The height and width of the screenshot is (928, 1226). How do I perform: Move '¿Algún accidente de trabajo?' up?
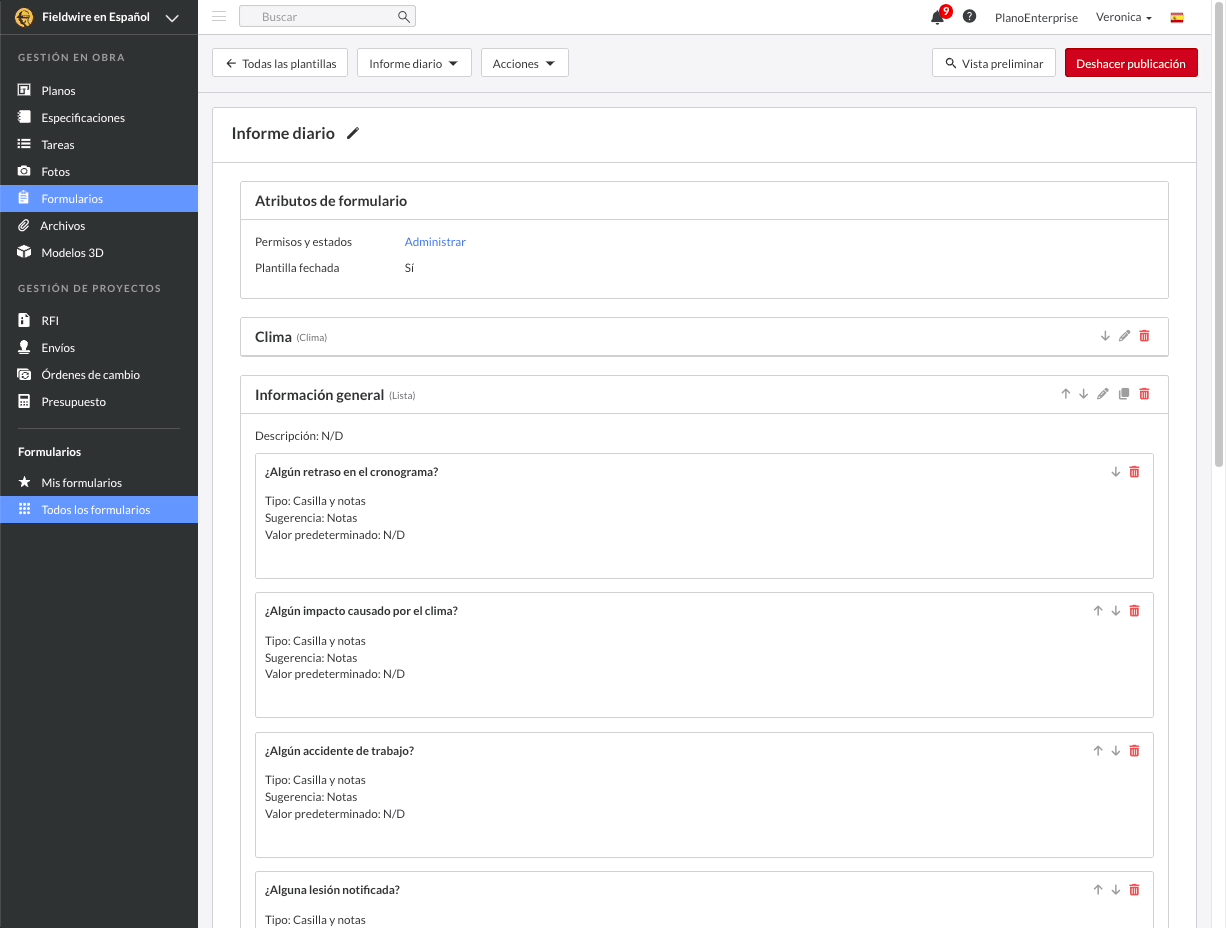click(1098, 751)
